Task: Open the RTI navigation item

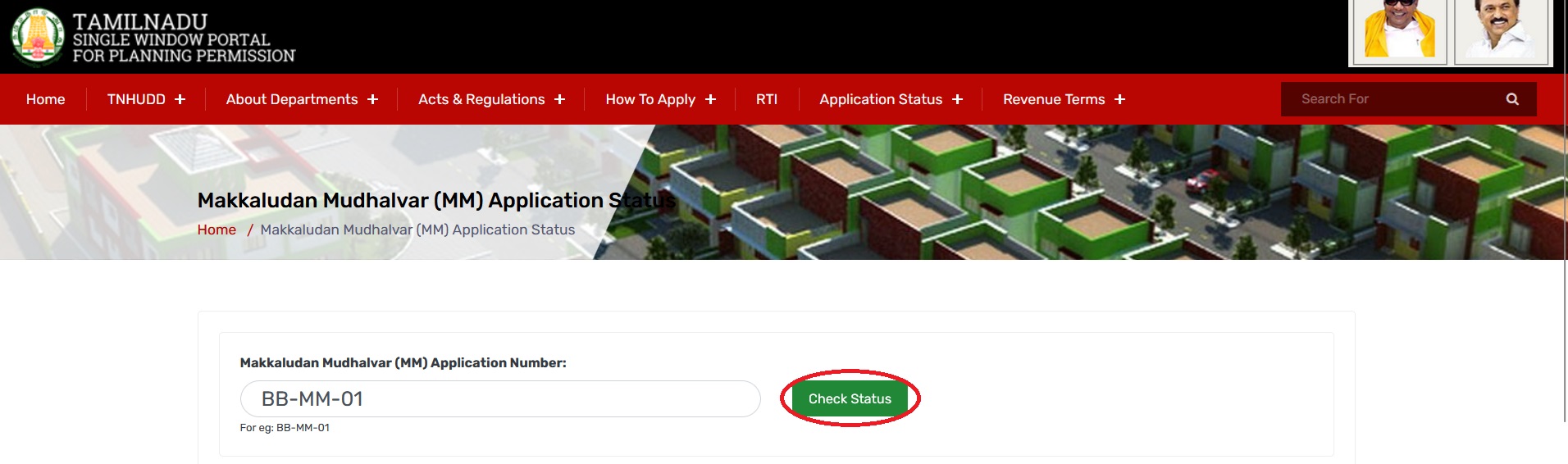Action: click(766, 99)
